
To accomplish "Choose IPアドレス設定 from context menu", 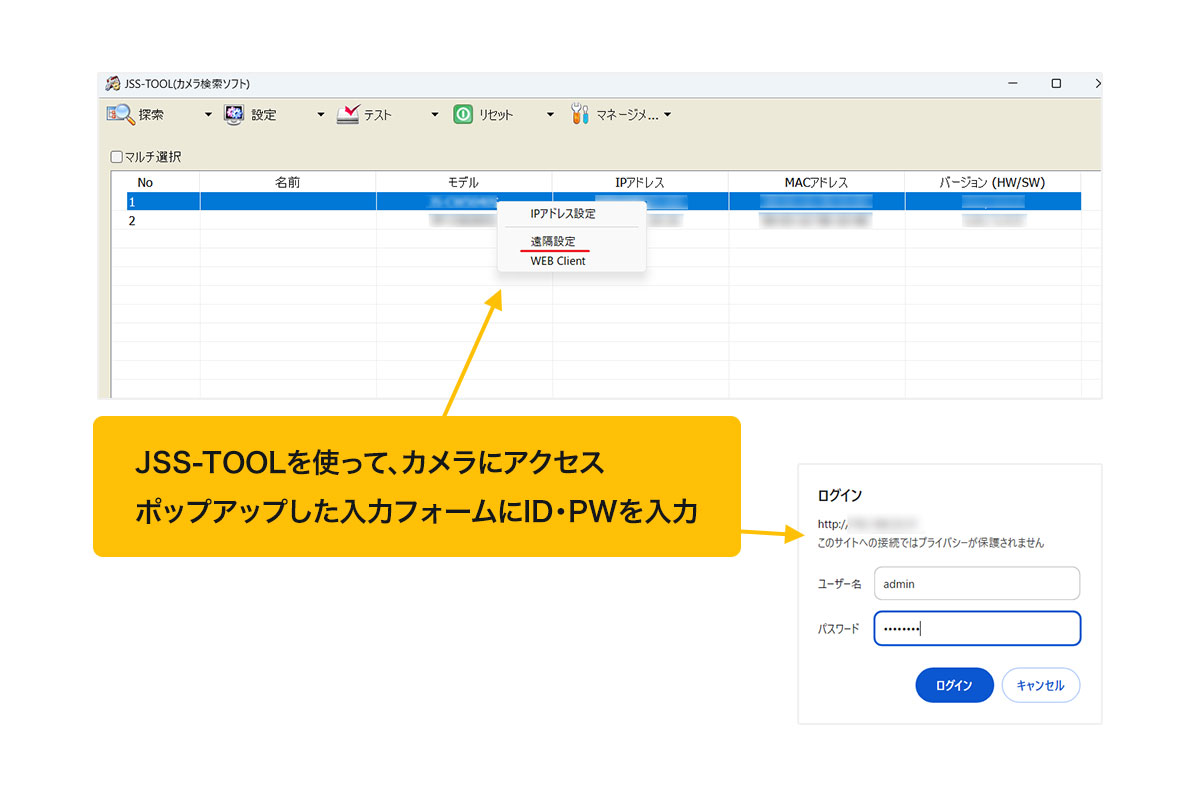I will click(x=563, y=214).
